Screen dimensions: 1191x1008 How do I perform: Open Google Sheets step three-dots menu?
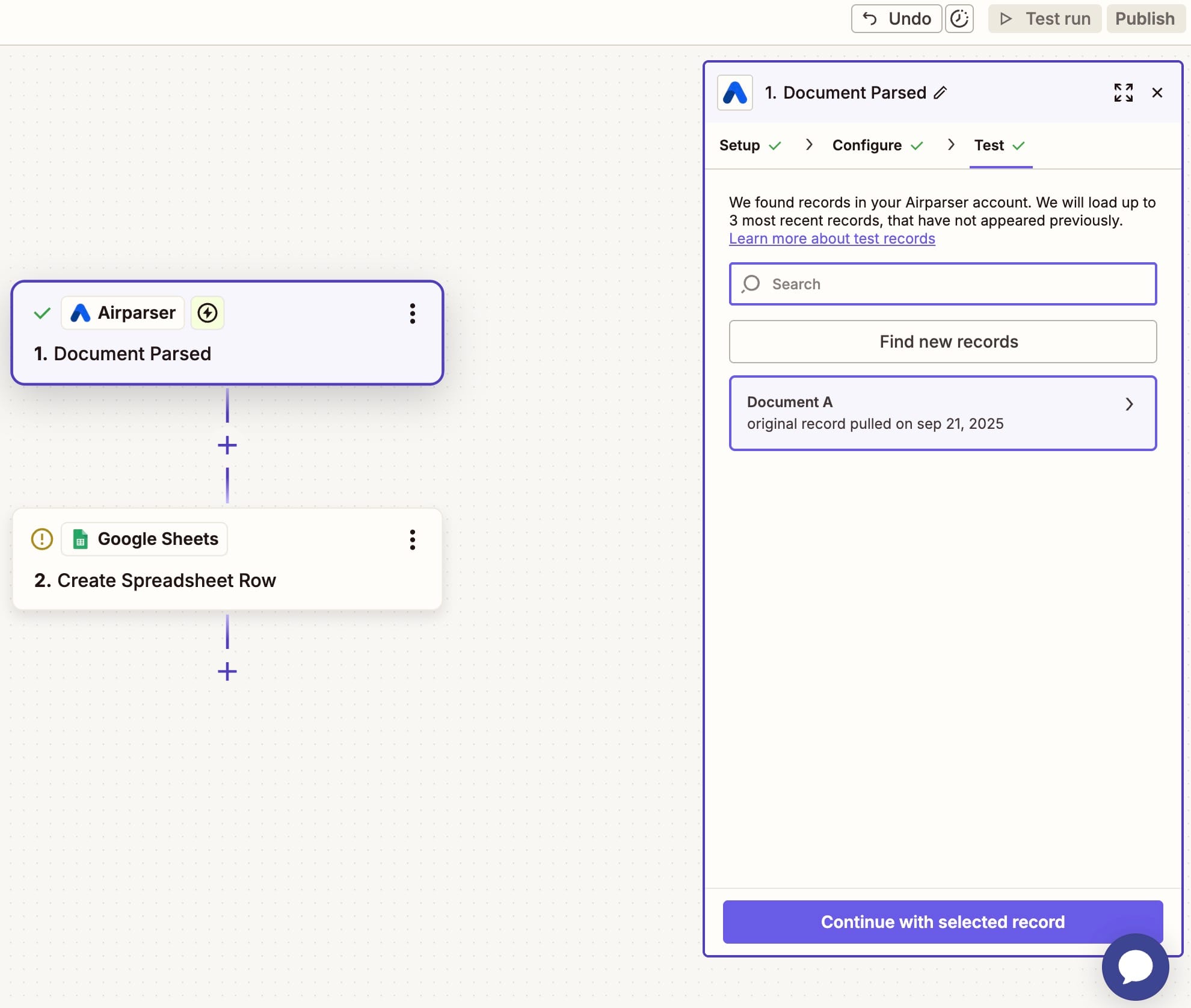pos(413,539)
